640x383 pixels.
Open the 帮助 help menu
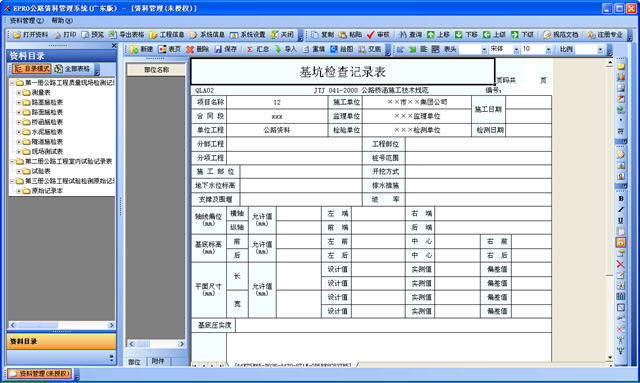coord(62,20)
